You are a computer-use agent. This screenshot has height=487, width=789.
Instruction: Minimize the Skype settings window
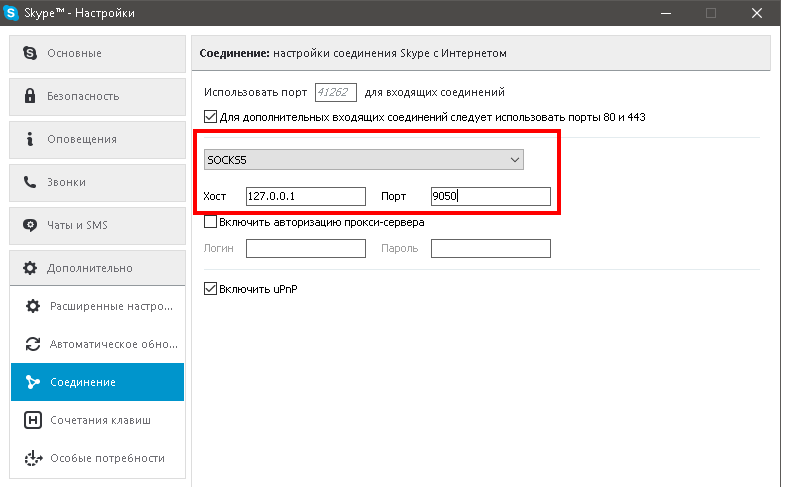click(666, 13)
